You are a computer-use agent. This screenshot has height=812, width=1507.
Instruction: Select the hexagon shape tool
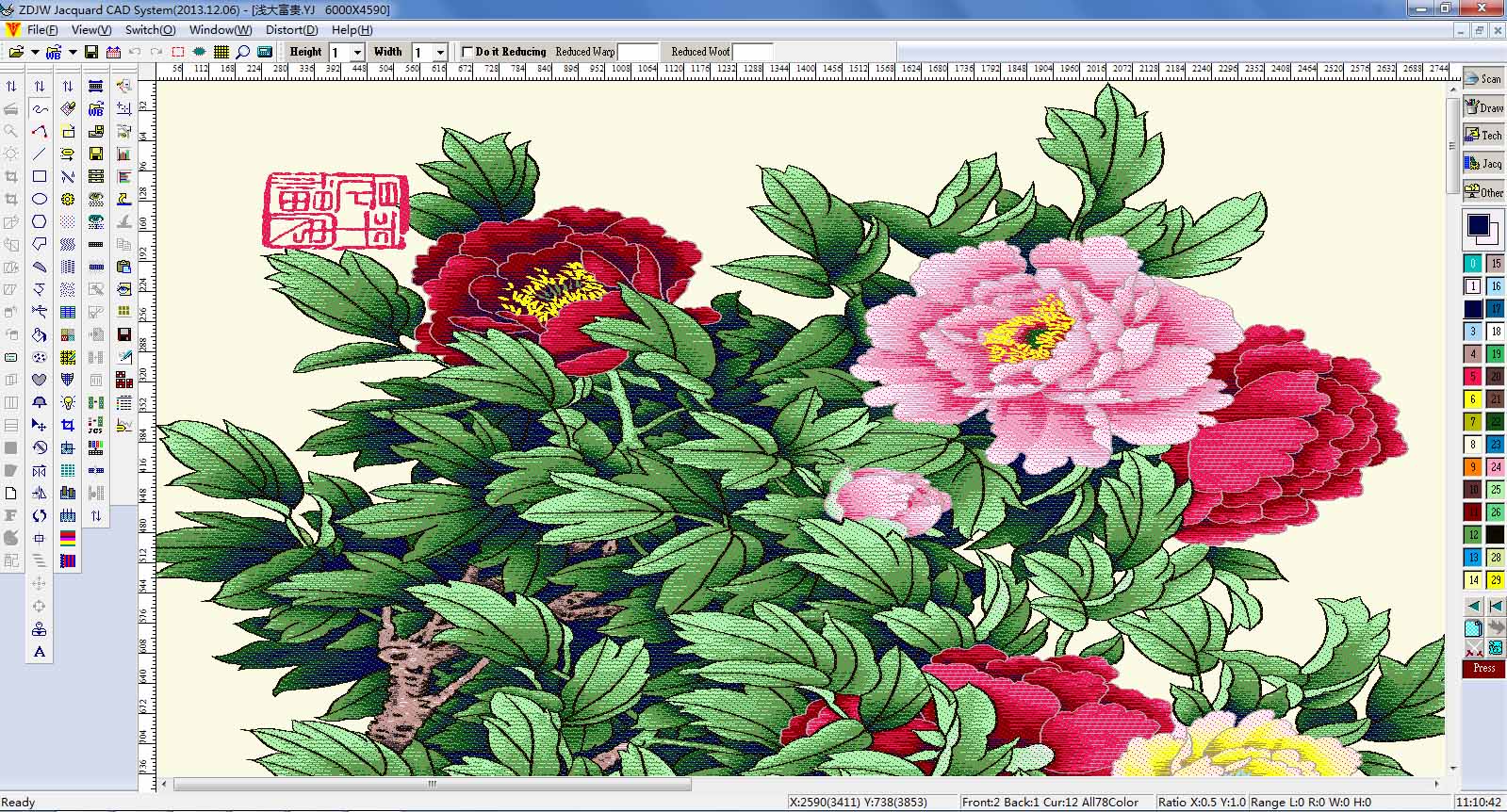click(x=40, y=222)
